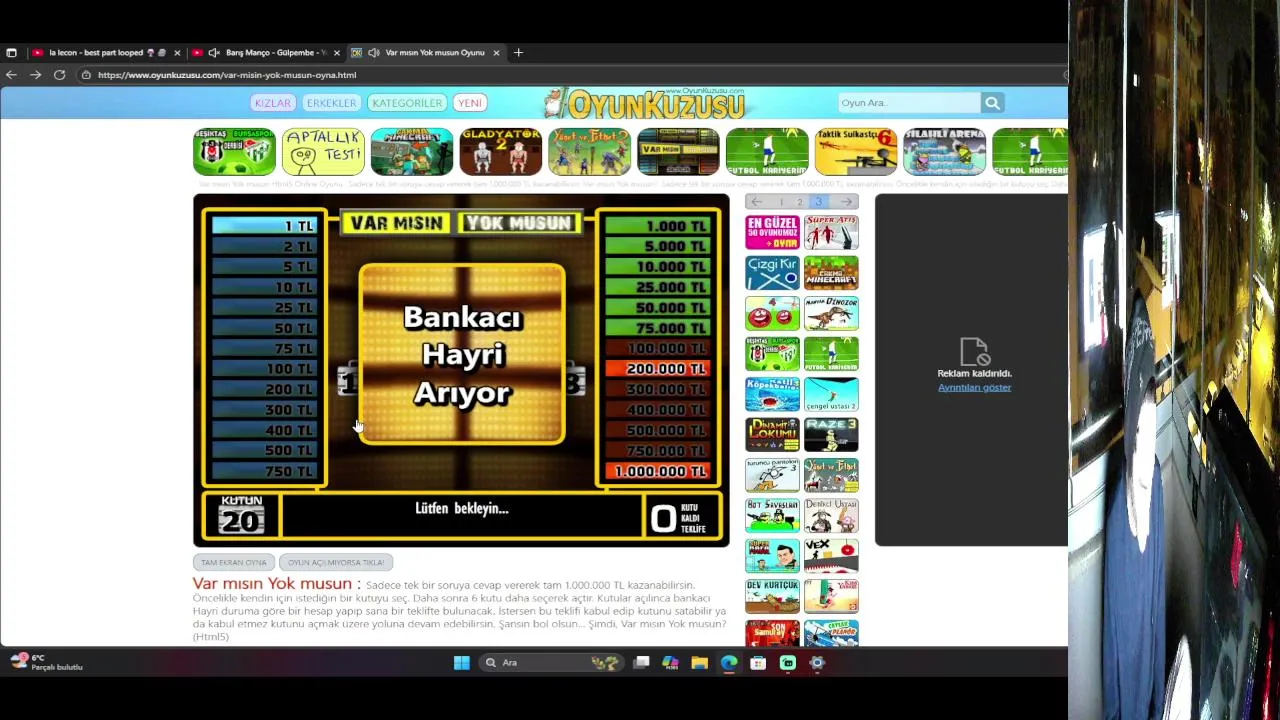Click the En Güzel 50 Oyunumuz banner icon
Screen dimensions: 1280x720
[772, 233]
